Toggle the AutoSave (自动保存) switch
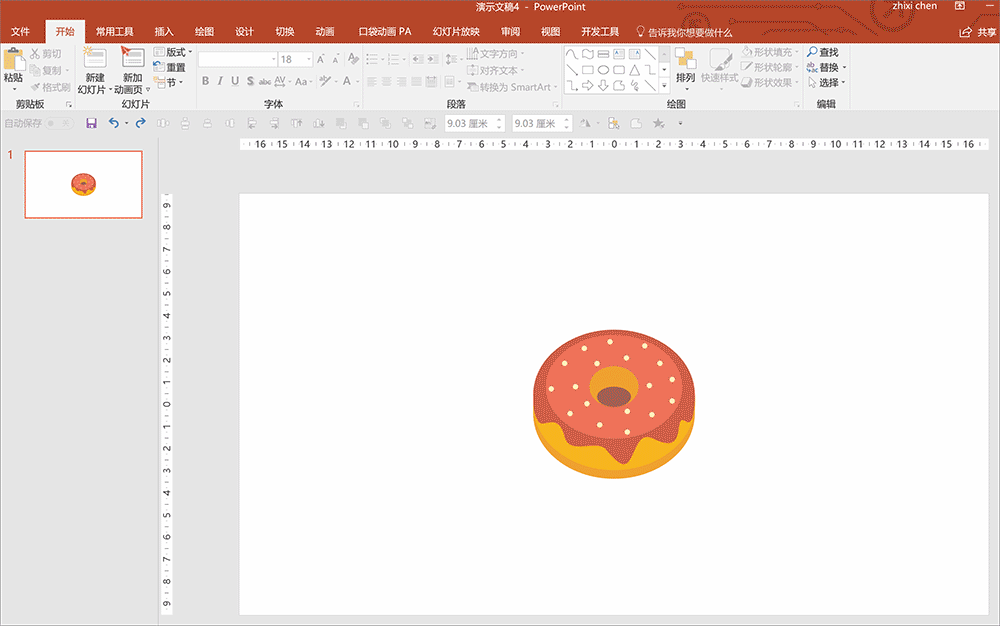 click(59, 123)
